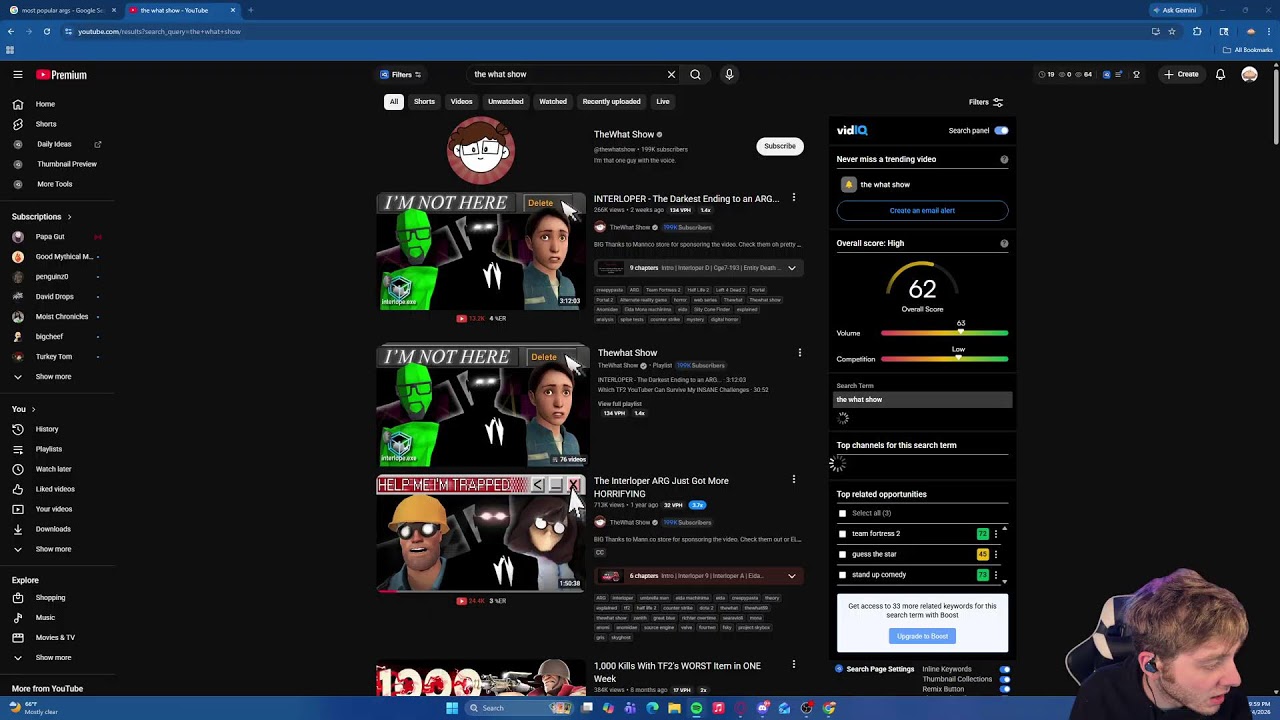
Task: Open the YouTube guide hamburger menu
Action: click(x=18, y=74)
